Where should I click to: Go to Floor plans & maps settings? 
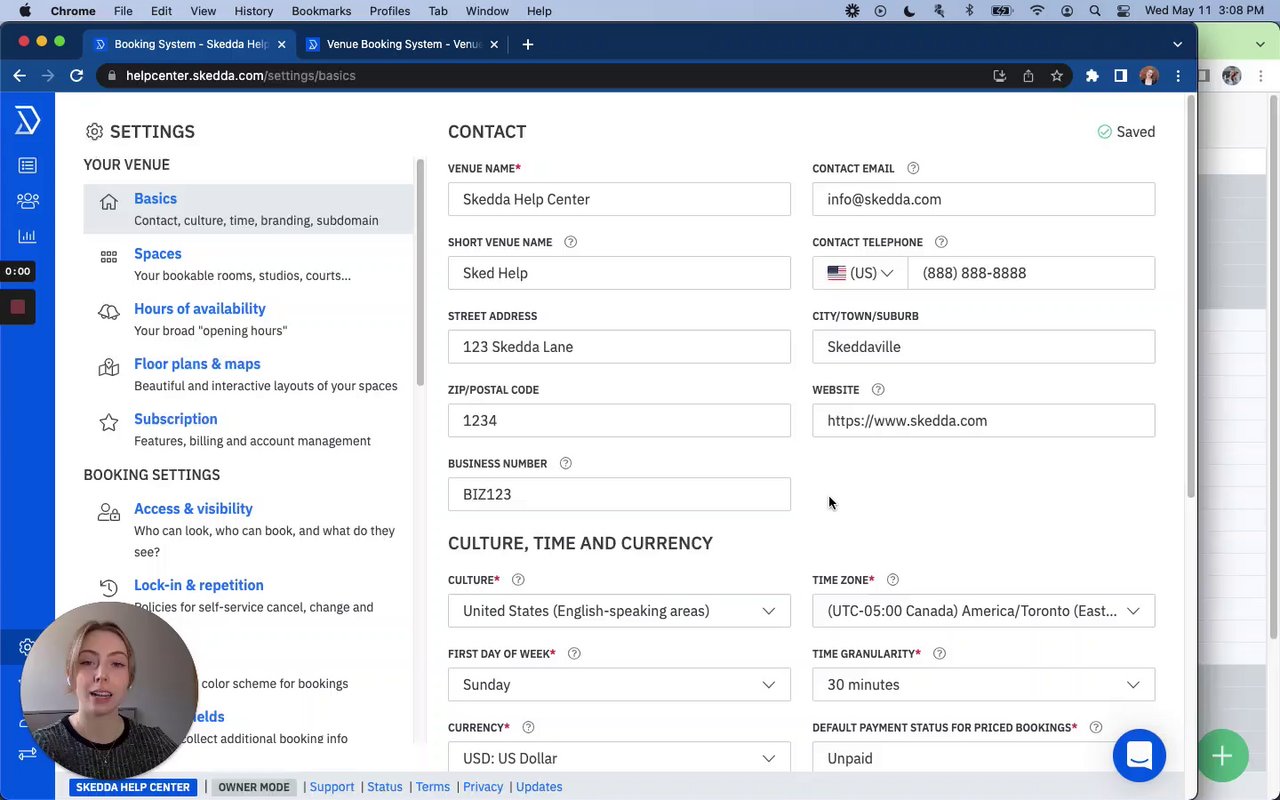click(x=248, y=374)
